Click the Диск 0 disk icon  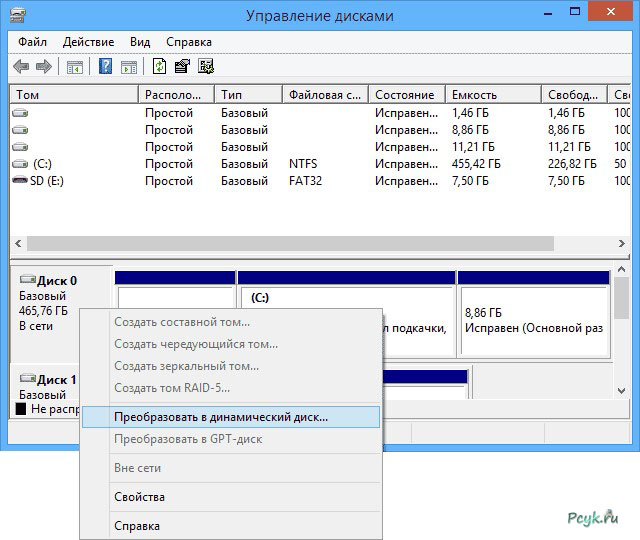click(x=28, y=279)
